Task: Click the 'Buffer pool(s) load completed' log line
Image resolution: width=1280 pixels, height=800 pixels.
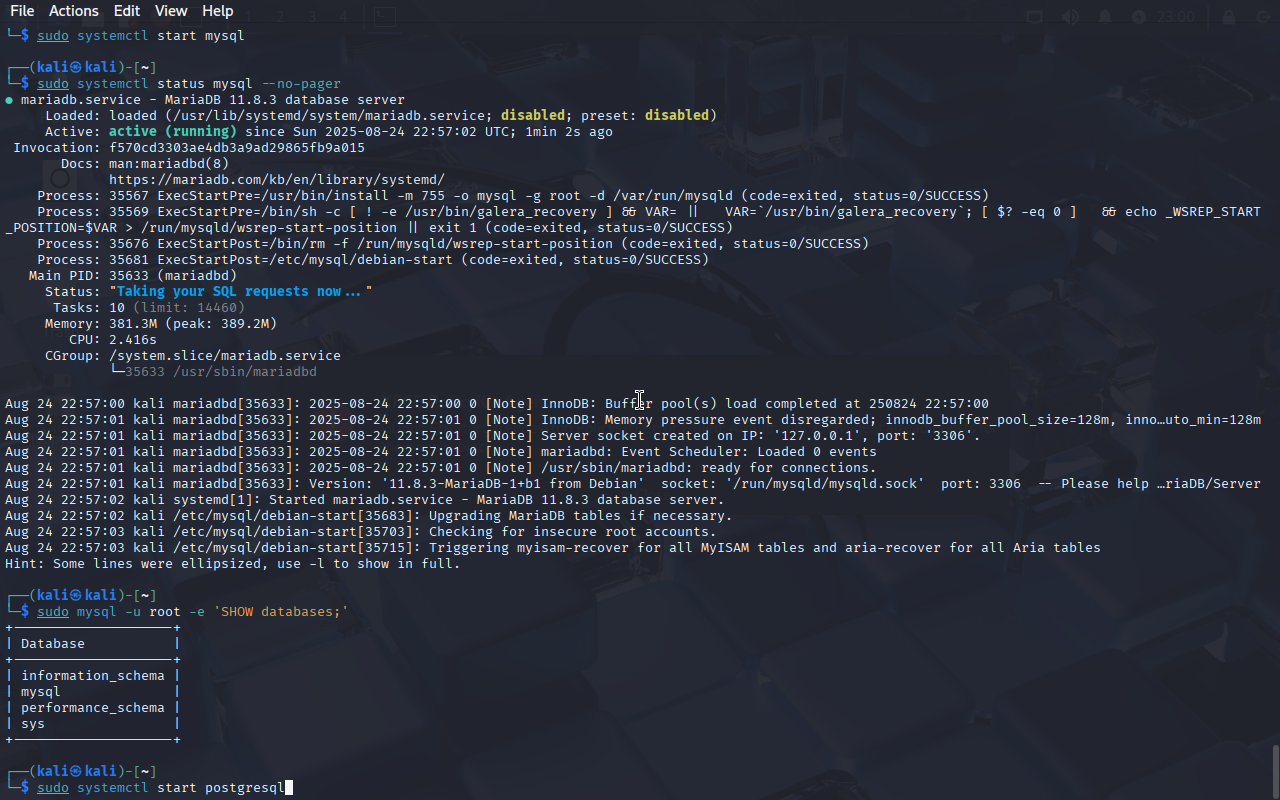Action: click(x=497, y=404)
